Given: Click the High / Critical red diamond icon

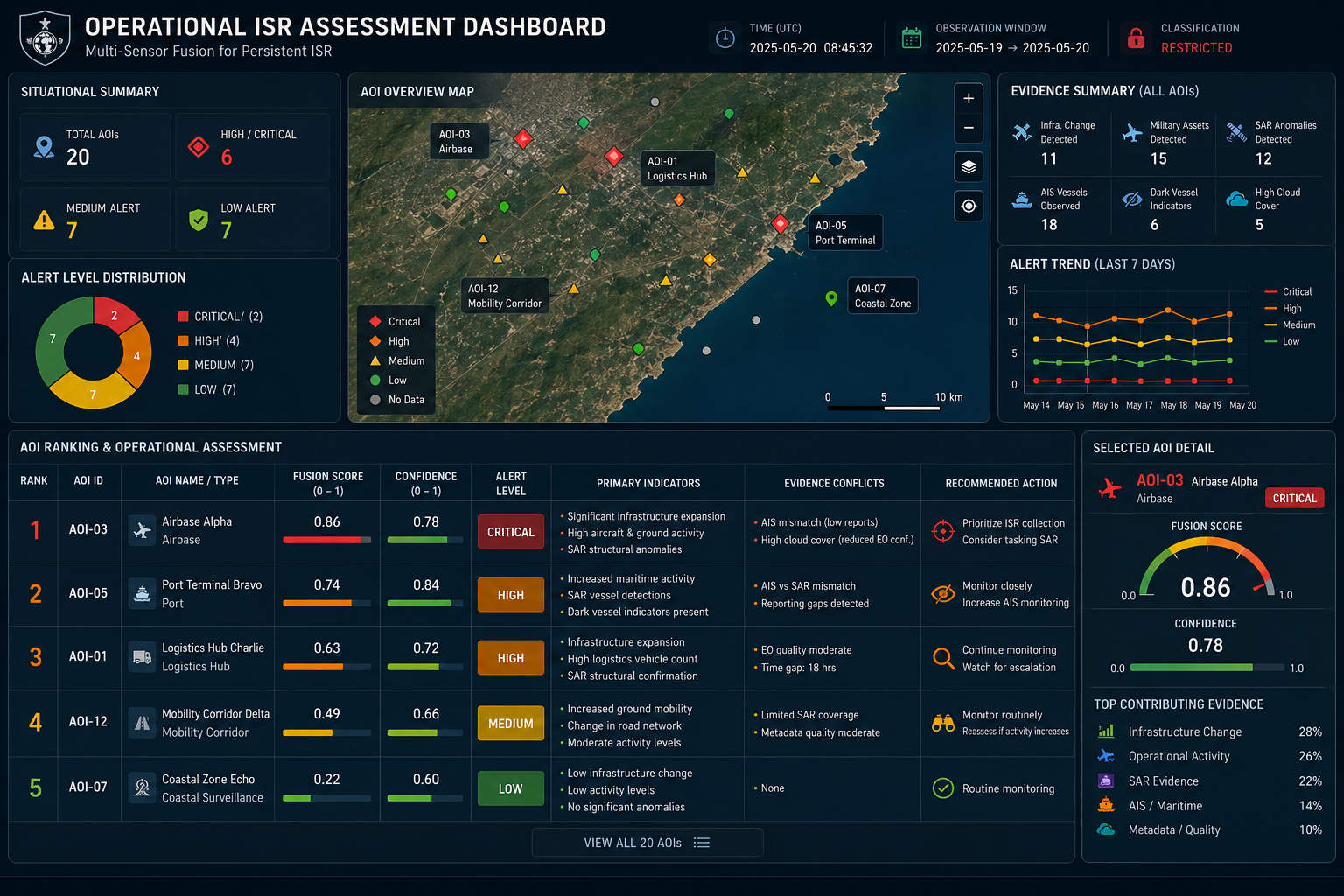Looking at the screenshot, I should coord(199,147).
